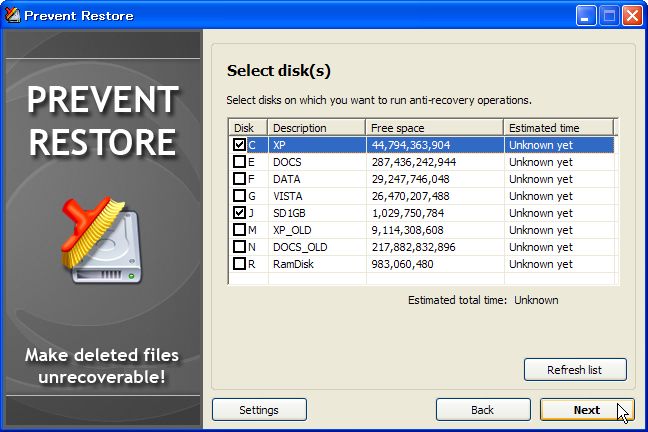The width and height of the screenshot is (648, 432).
Task: Proceed with the Next button
Action: [586, 410]
